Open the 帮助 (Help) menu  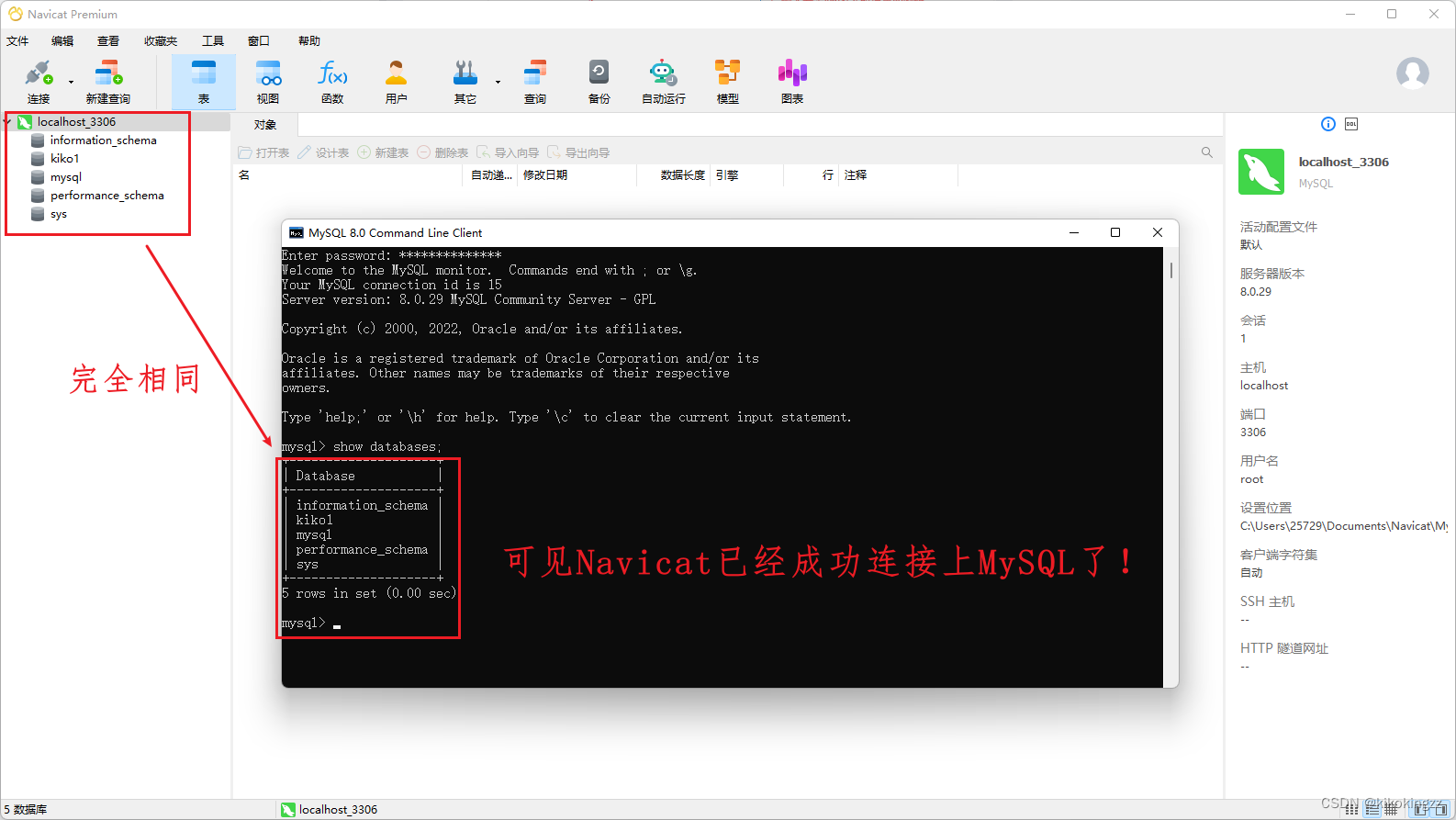309,41
